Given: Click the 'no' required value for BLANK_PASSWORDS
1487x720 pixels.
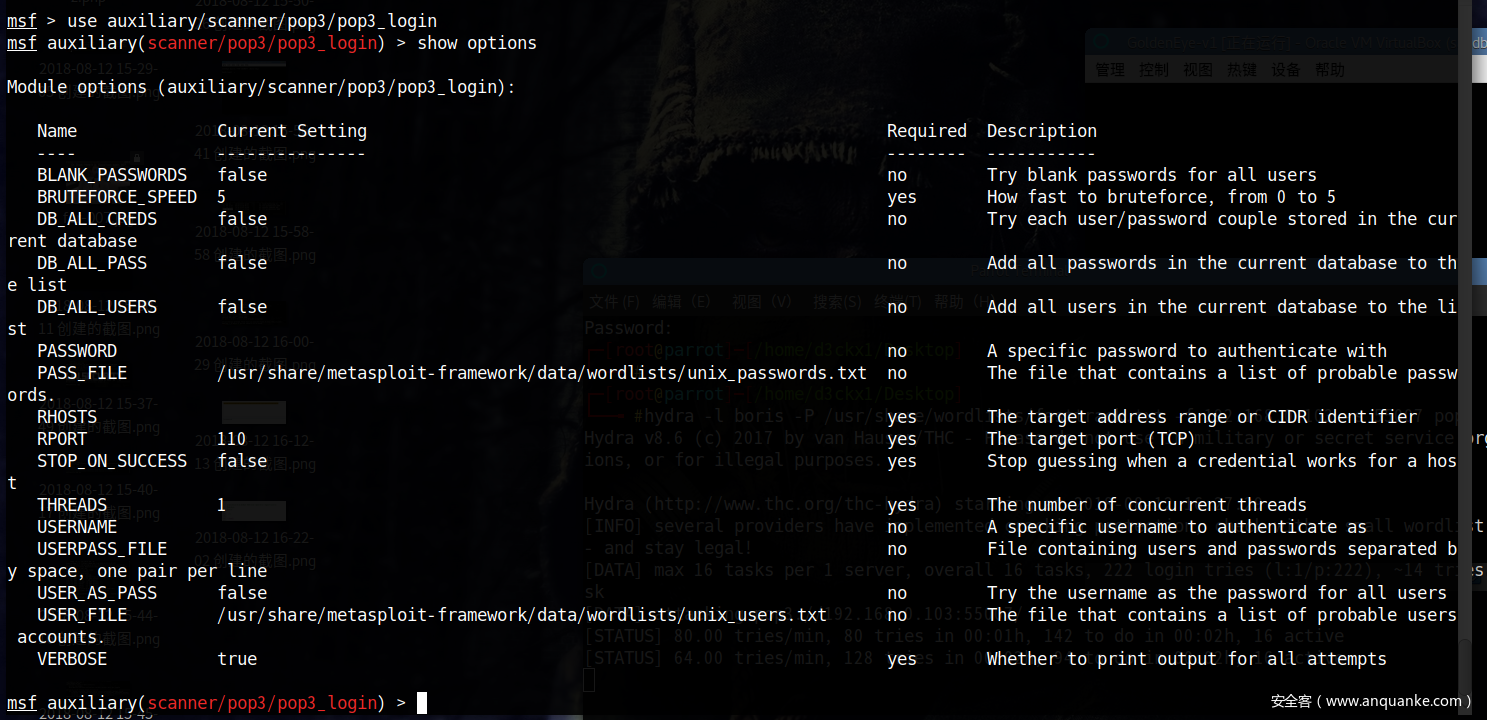Looking at the screenshot, I should (897, 175).
